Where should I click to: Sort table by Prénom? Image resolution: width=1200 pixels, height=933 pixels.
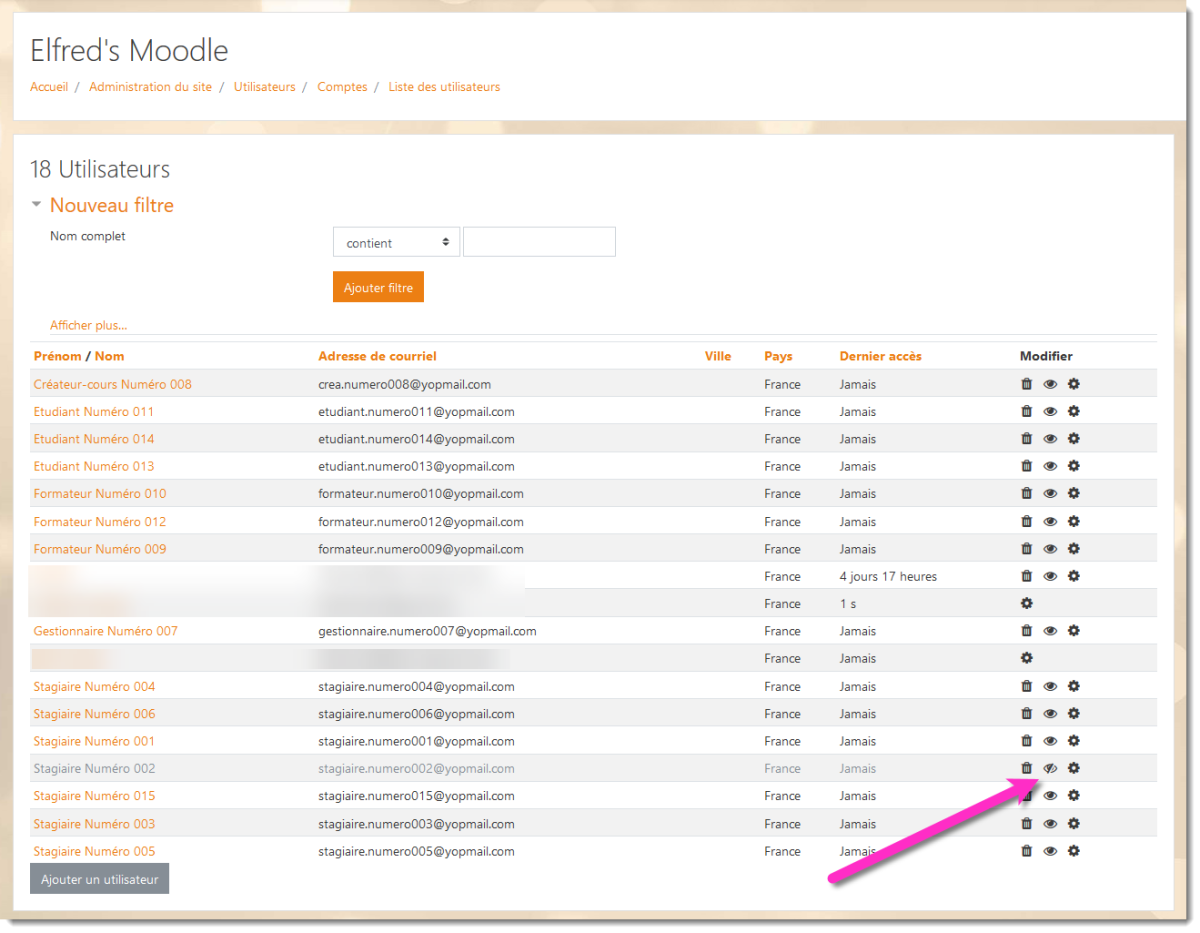[x=57, y=356]
